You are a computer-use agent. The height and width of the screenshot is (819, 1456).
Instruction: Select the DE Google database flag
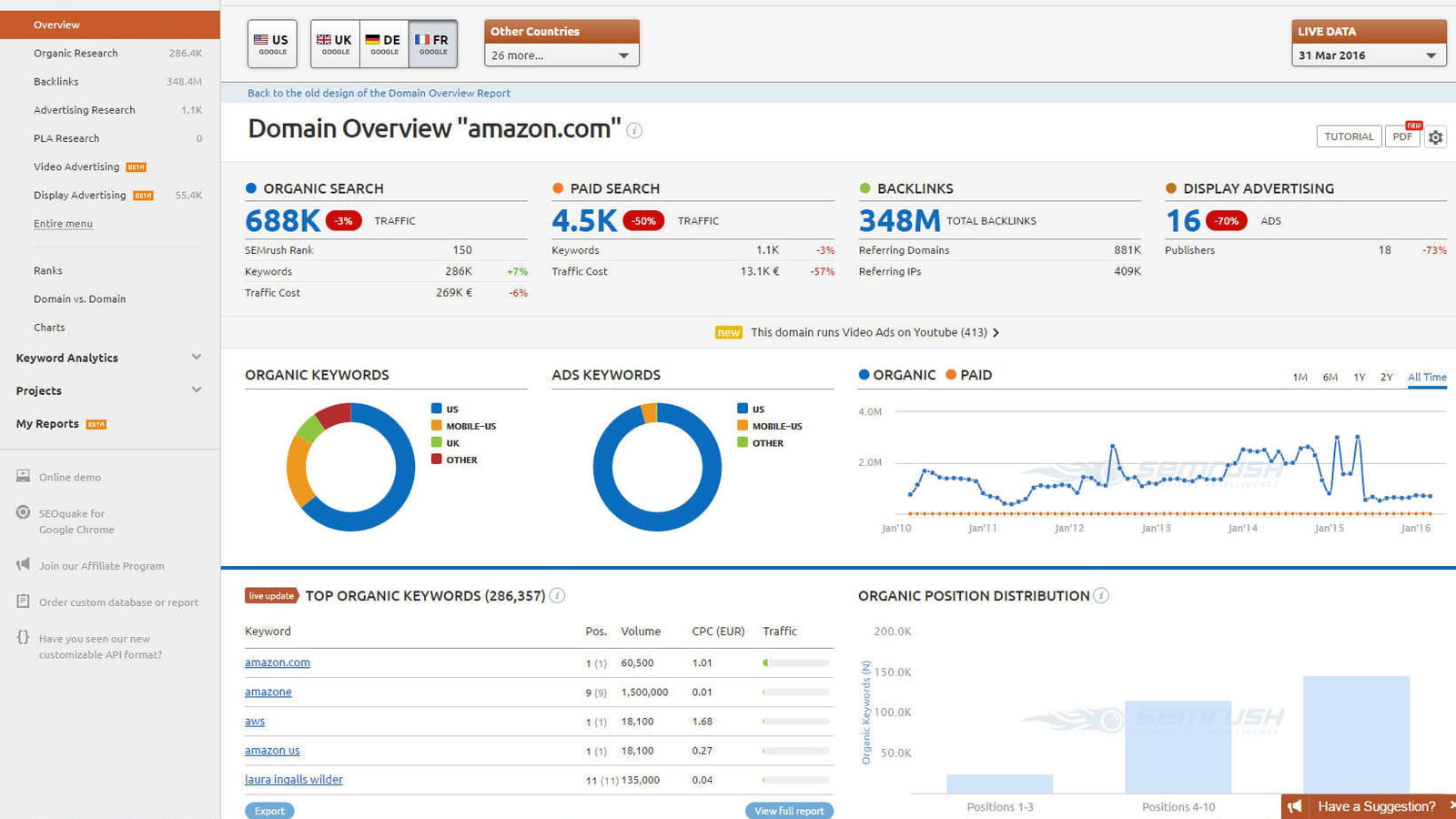(x=384, y=44)
